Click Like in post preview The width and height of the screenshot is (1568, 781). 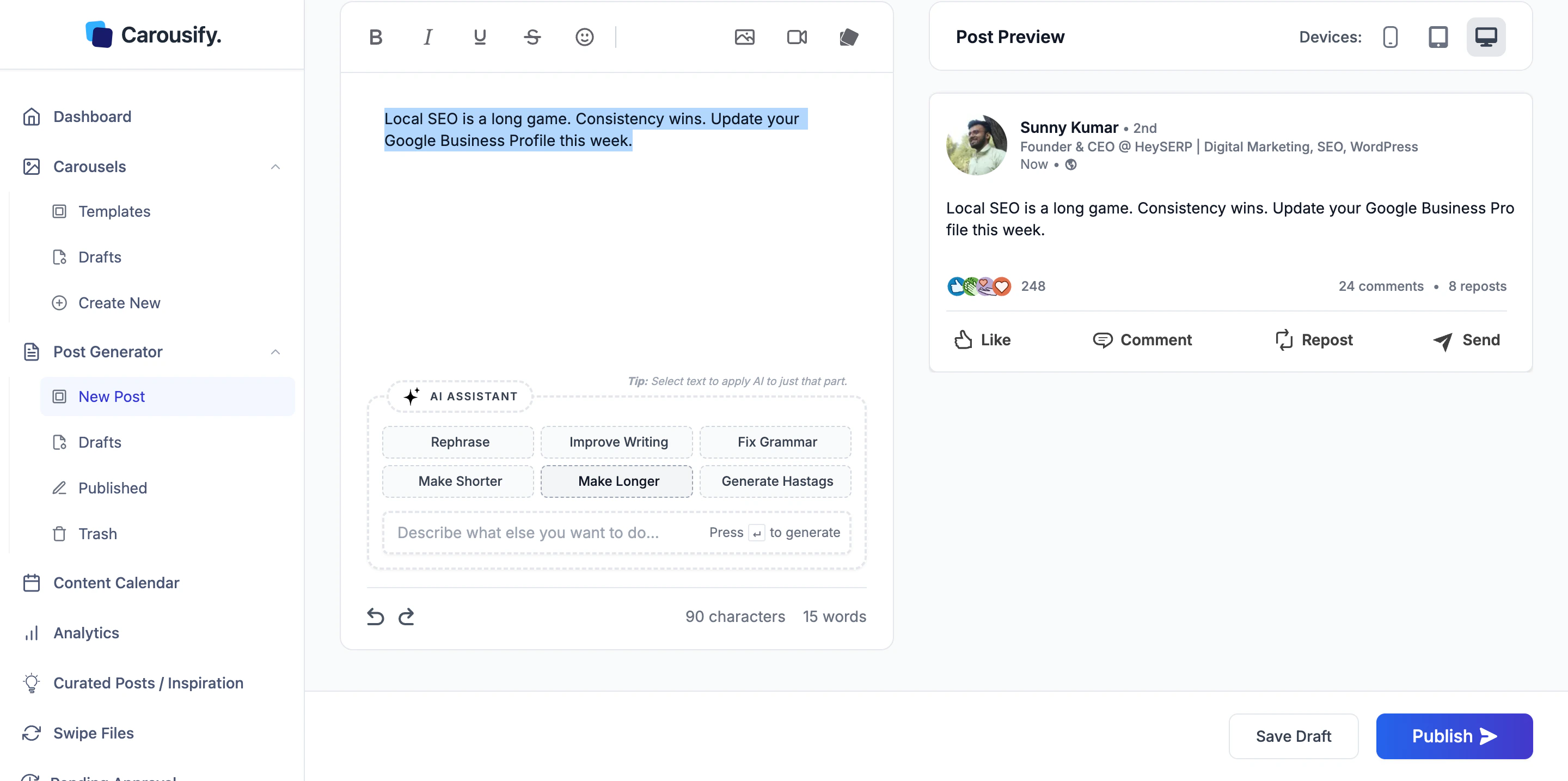(982, 340)
